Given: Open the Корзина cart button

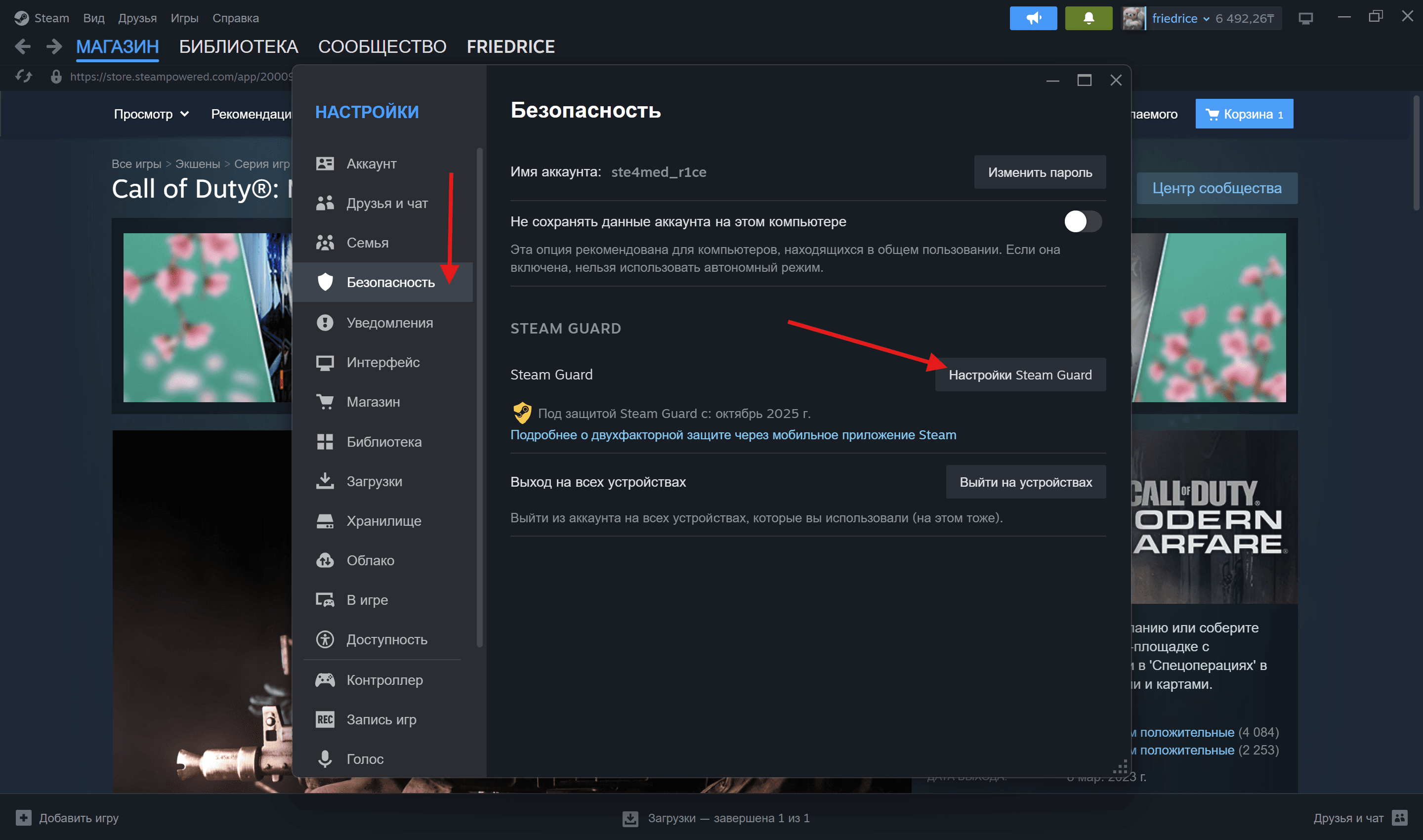Looking at the screenshot, I should coord(1244,114).
